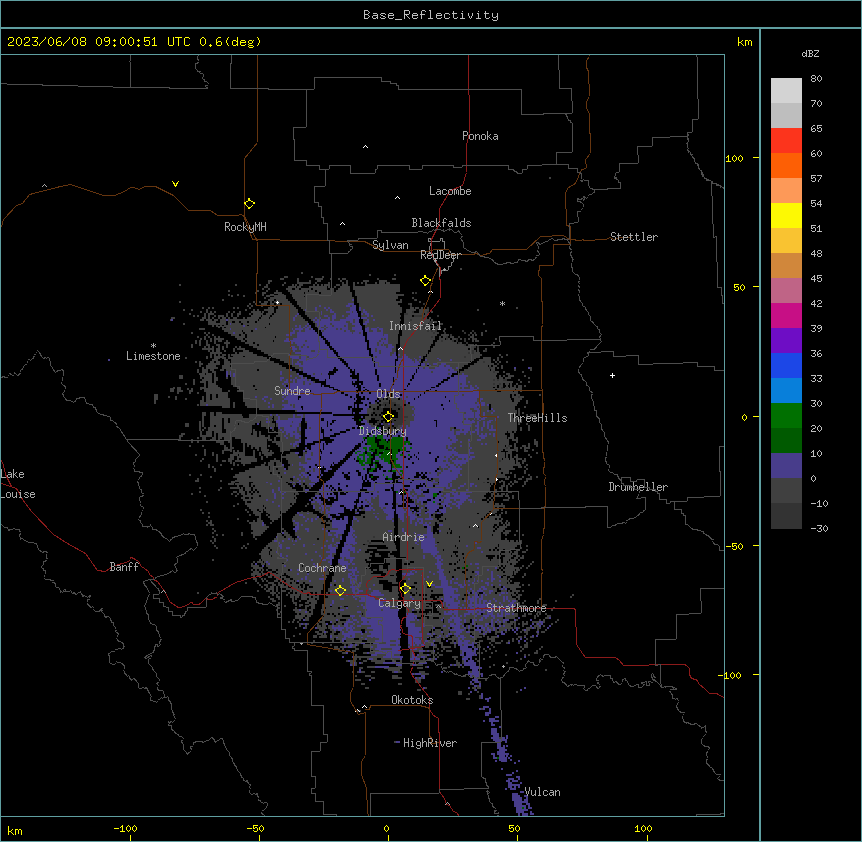Viewport: 862px width, 842px height.
Task: Click the Base_Reflectivity title
Action: (431, 15)
